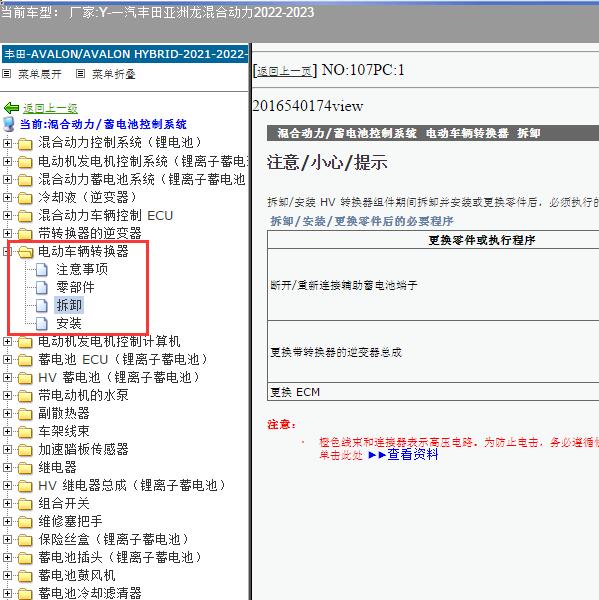Click the 更换零件或执行程序 table header
Image resolution: width=599 pixels, height=600 pixels.
tap(481, 240)
